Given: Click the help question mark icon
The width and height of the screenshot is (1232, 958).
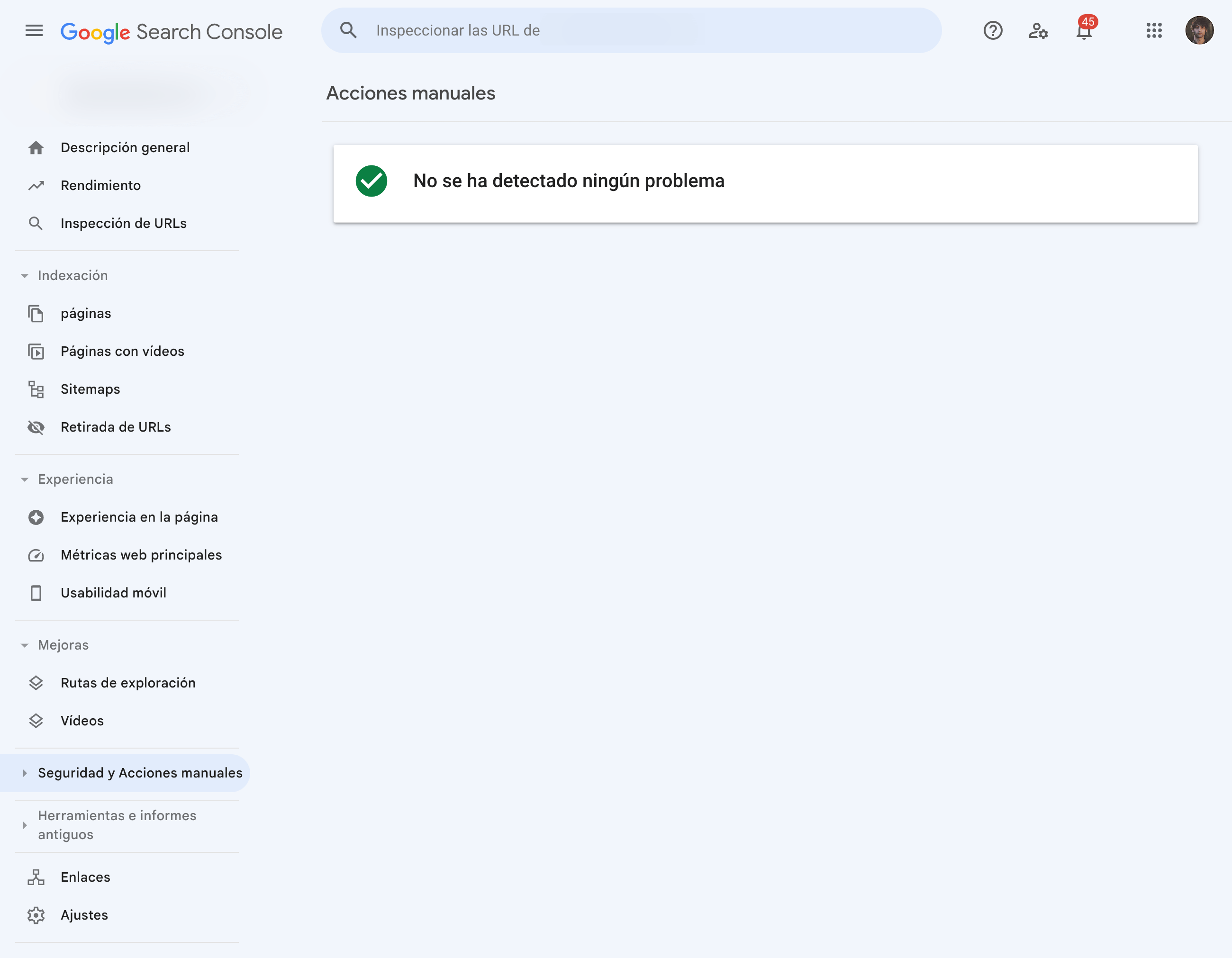Looking at the screenshot, I should pos(992,30).
